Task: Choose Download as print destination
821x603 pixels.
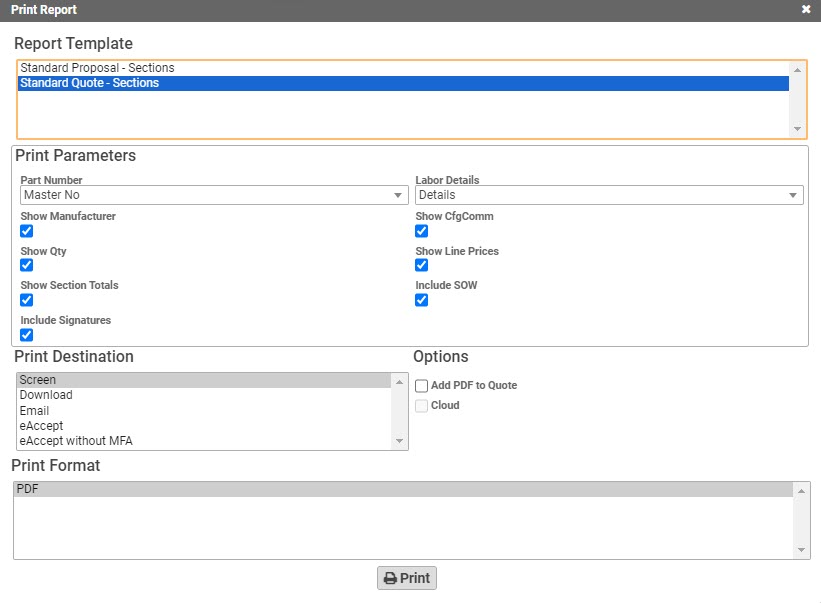Action: click(46, 395)
